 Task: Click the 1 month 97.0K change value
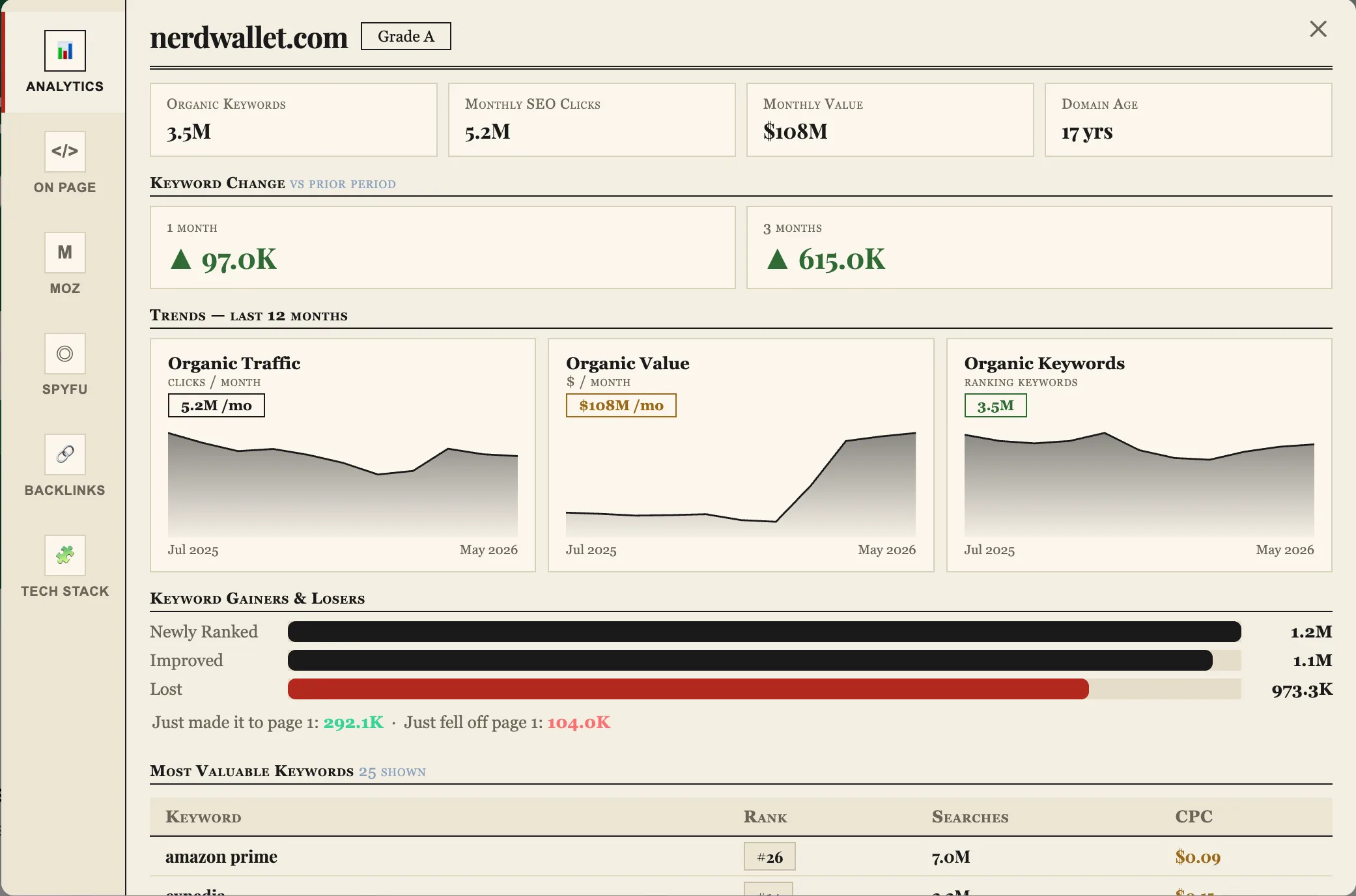(223, 260)
